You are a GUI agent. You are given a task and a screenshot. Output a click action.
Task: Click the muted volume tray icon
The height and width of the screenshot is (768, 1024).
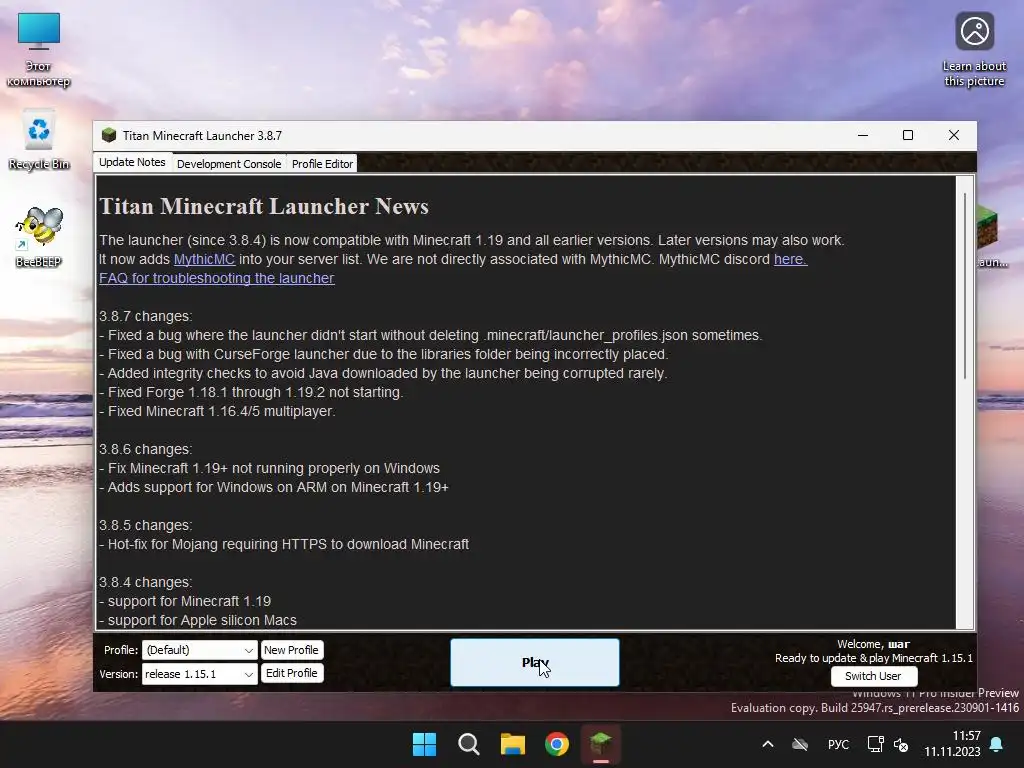[x=901, y=744]
